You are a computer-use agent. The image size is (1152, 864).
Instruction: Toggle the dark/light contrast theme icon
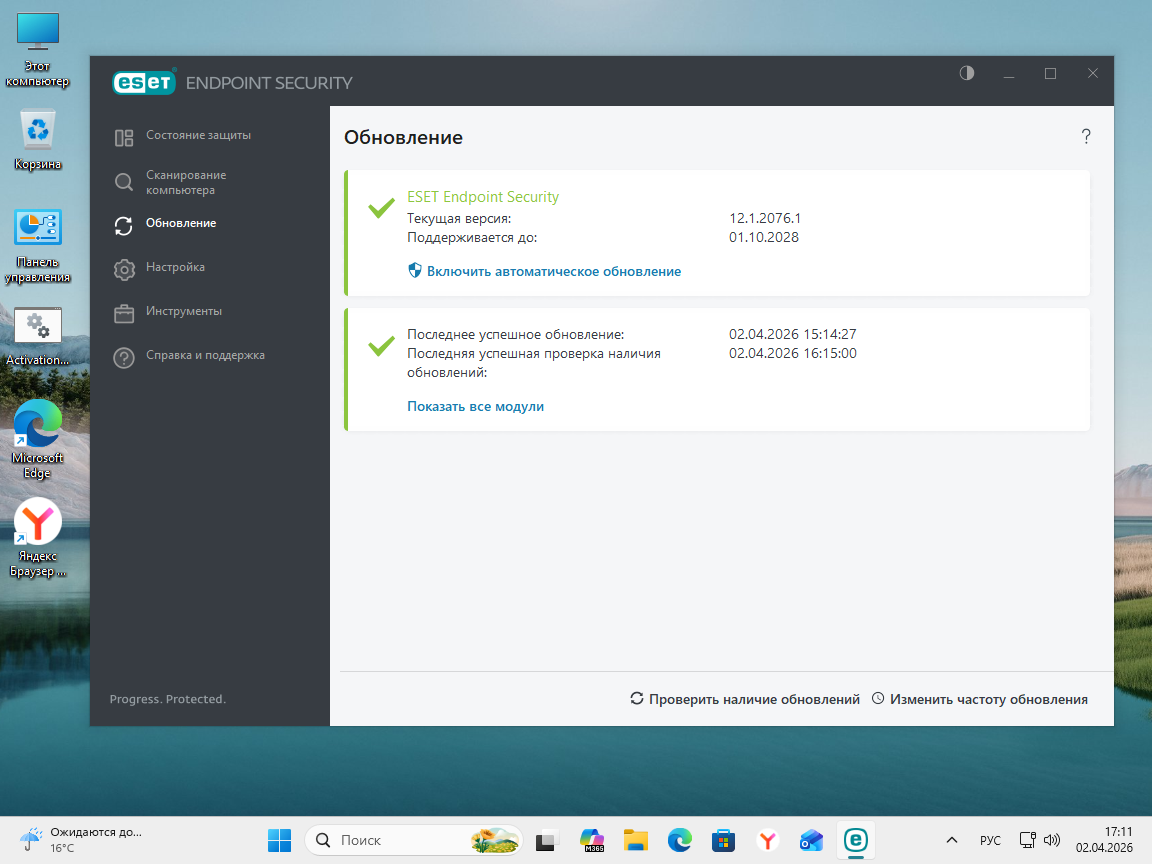966,73
